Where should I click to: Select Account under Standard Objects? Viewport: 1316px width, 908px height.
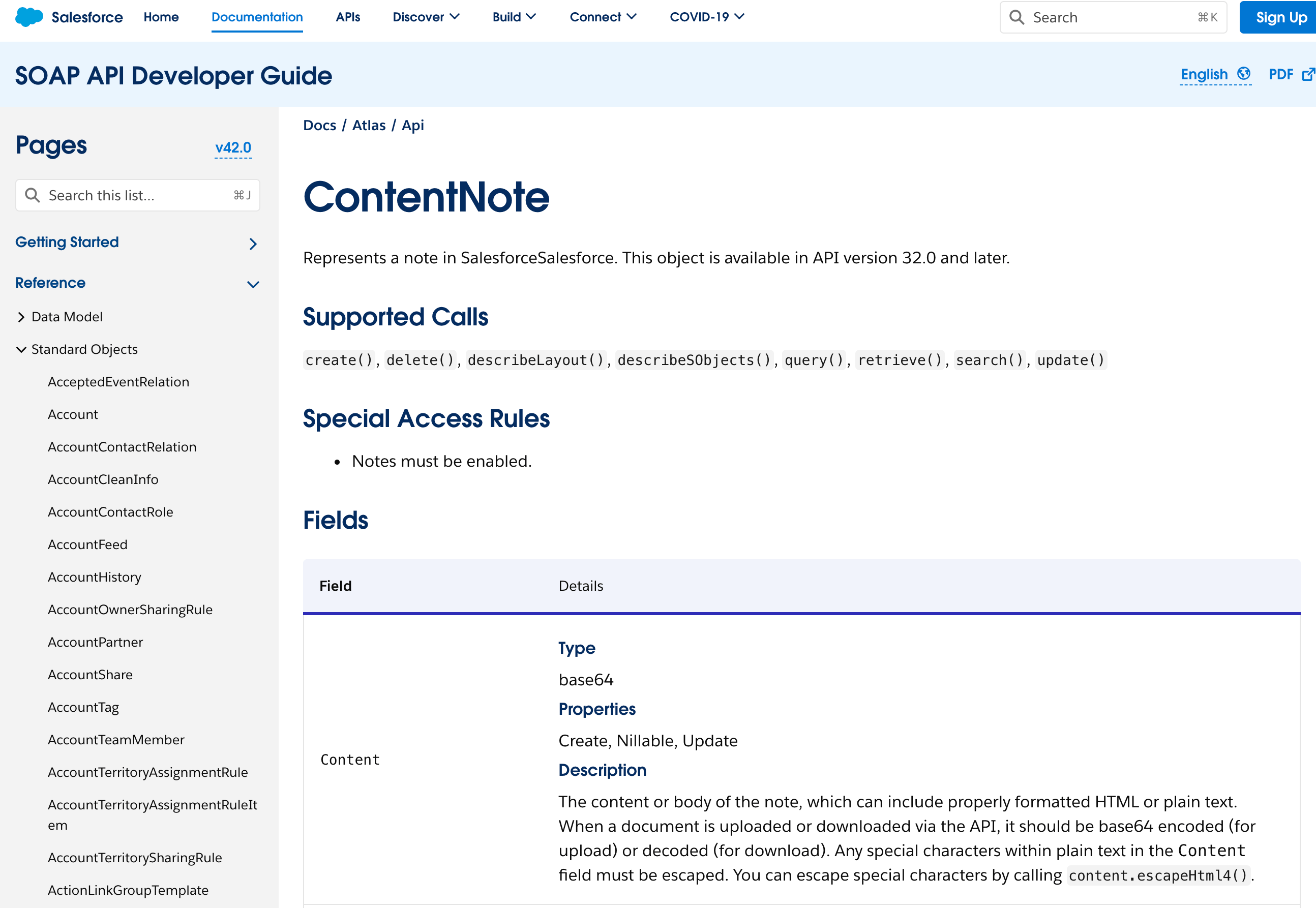point(73,414)
